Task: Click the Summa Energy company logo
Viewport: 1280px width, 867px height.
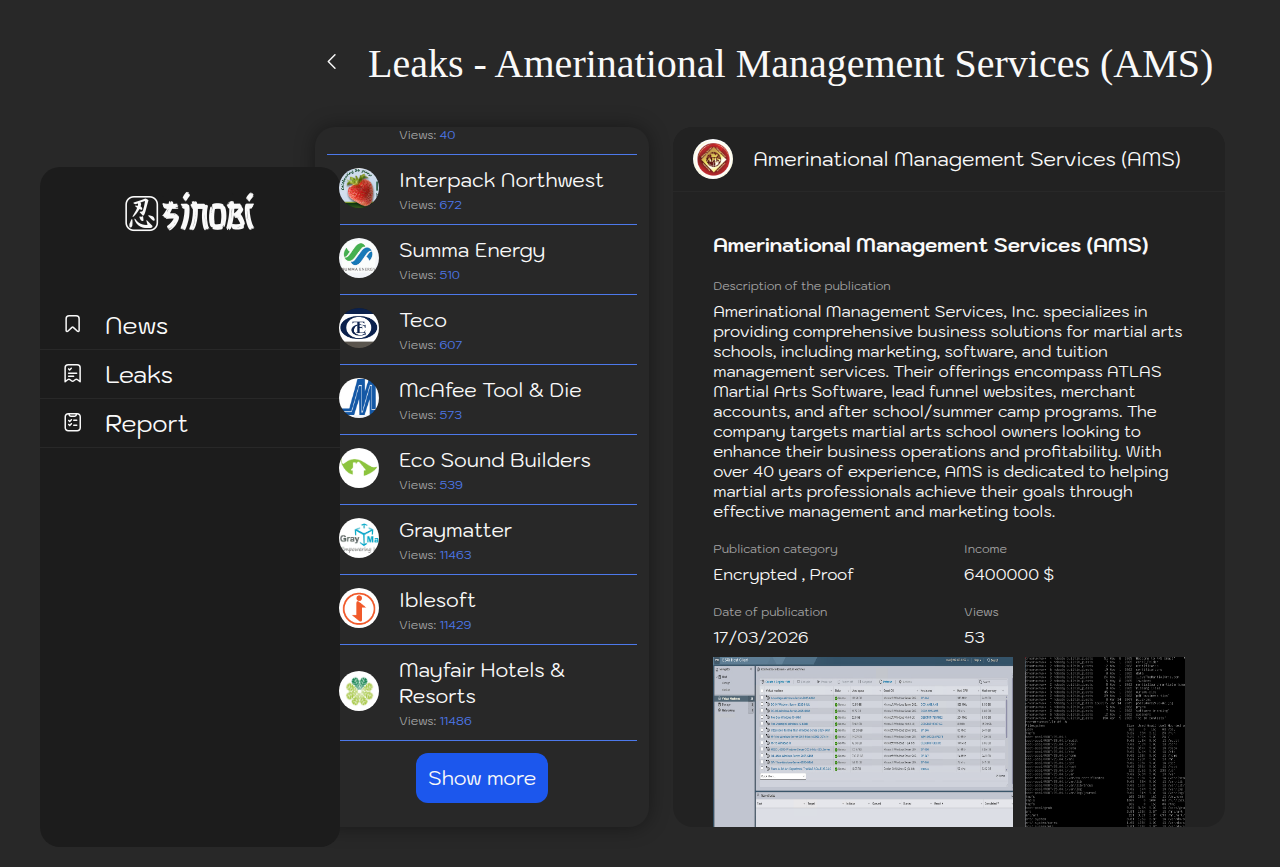Action: click(359, 258)
